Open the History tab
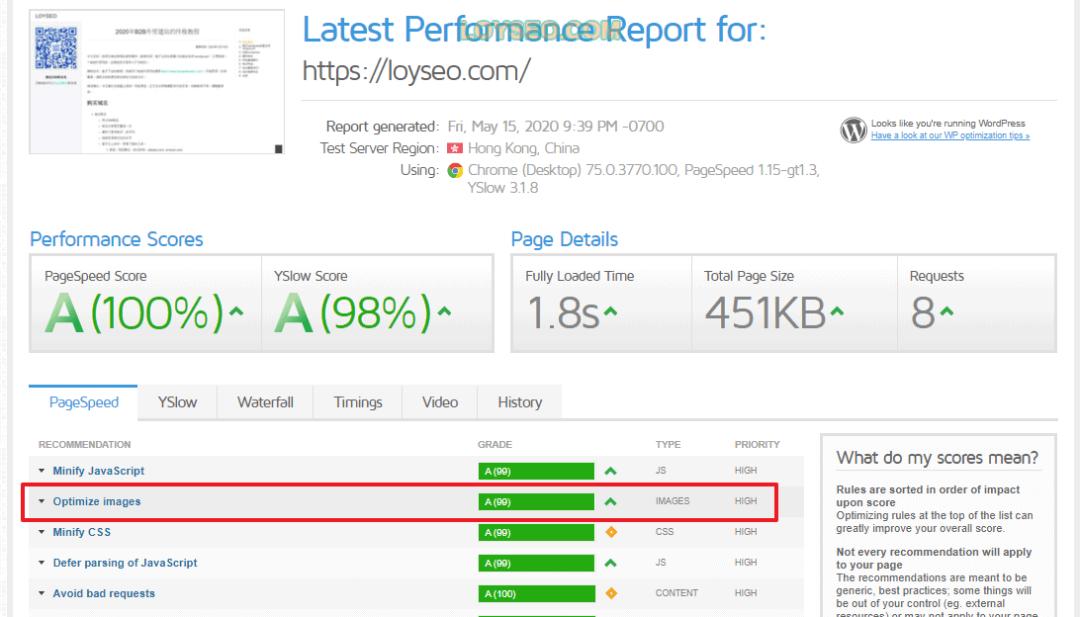 click(519, 402)
